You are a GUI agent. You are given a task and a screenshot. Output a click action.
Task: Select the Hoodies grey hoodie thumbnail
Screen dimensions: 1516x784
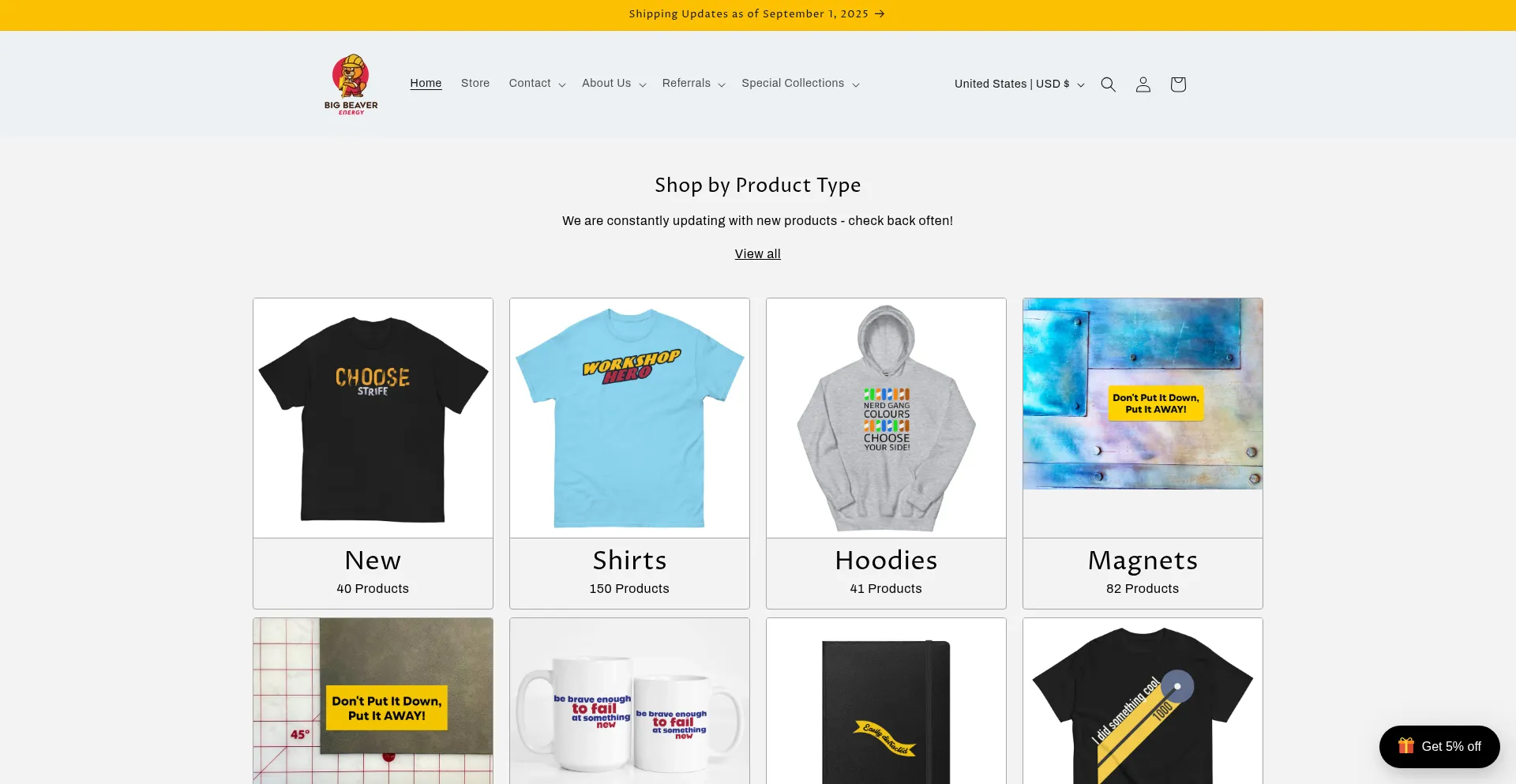tap(886, 418)
